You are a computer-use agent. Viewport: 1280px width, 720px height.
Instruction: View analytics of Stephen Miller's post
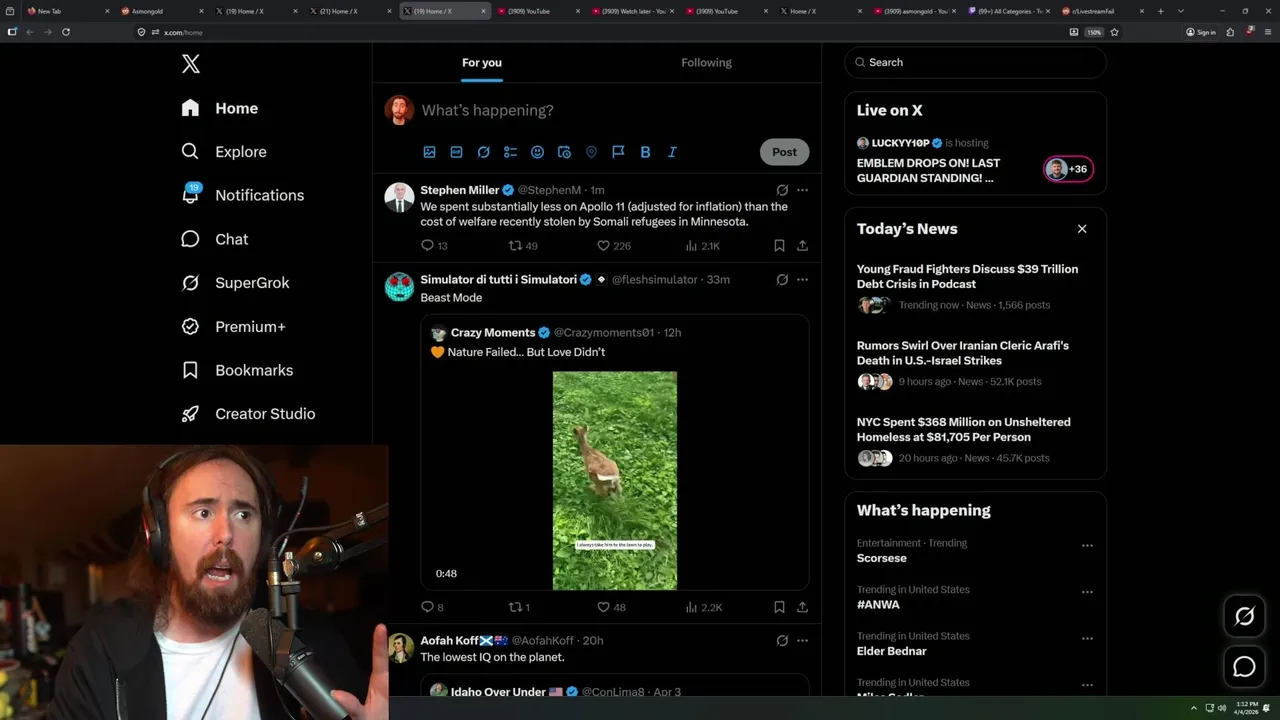[x=702, y=245]
